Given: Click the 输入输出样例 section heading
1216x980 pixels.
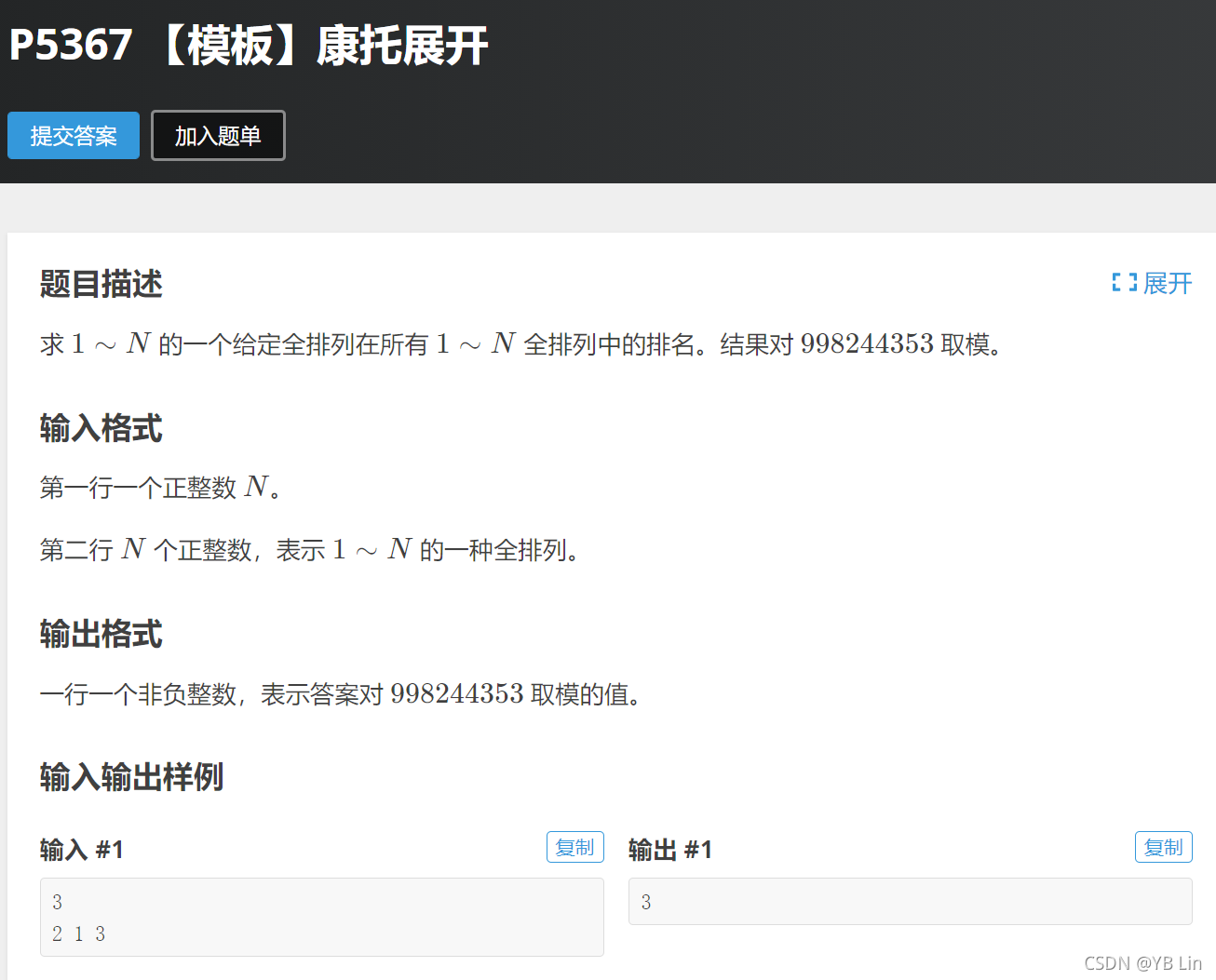Looking at the screenshot, I should pyautogui.click(x=130, y=778).
